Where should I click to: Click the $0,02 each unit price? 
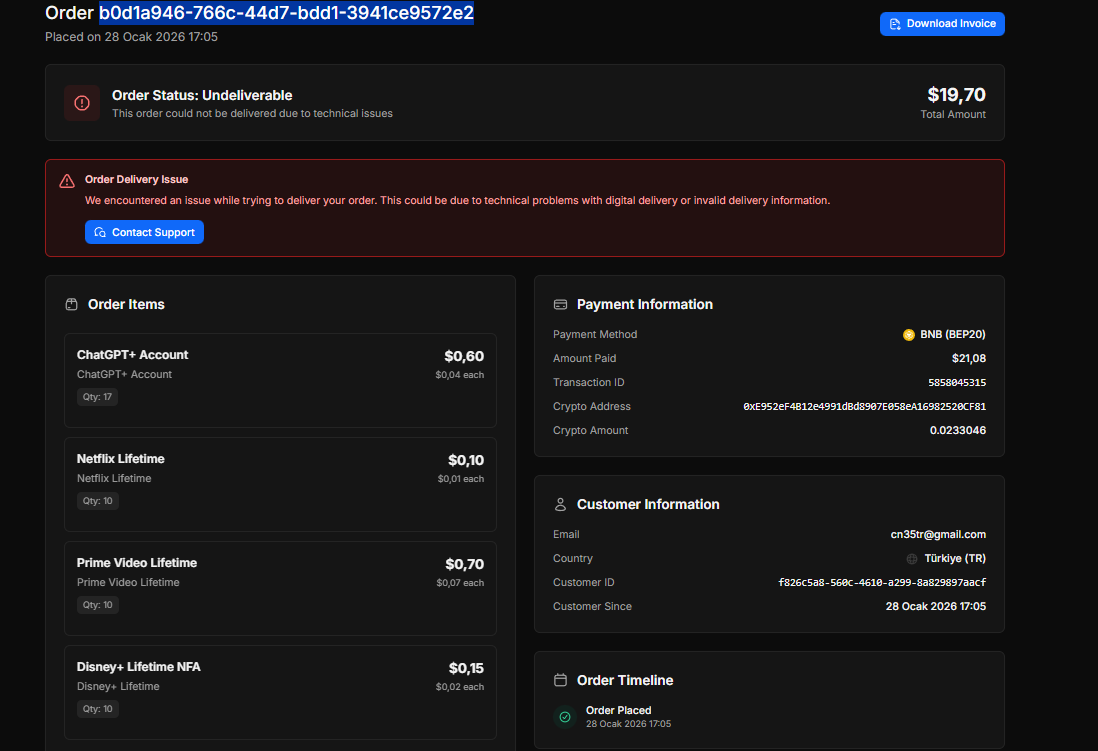click(459, 687)
